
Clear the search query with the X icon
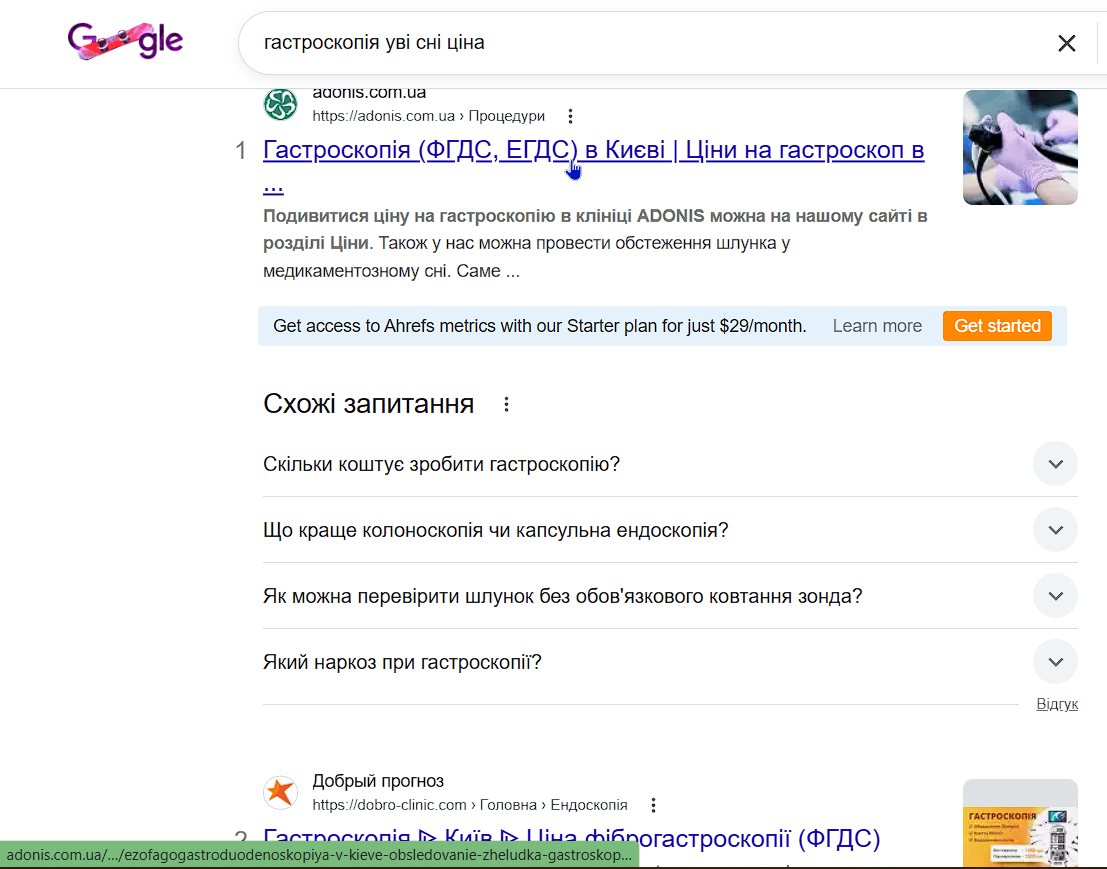1066,43
